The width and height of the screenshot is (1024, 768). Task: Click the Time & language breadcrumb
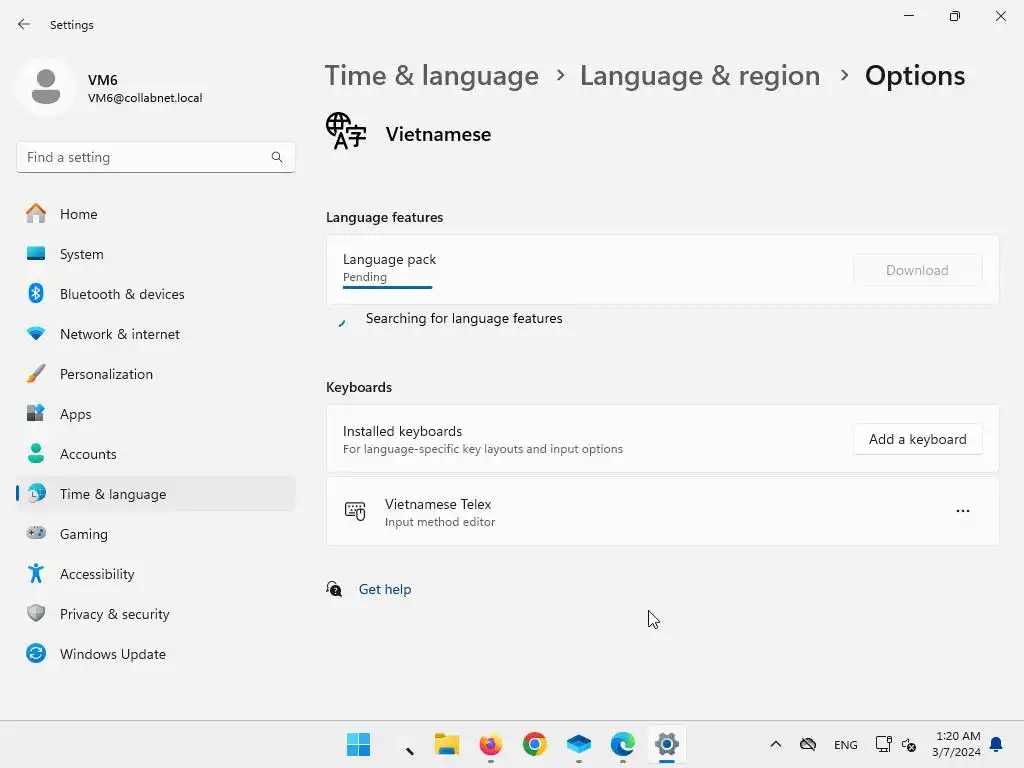[x=431, y=76]
